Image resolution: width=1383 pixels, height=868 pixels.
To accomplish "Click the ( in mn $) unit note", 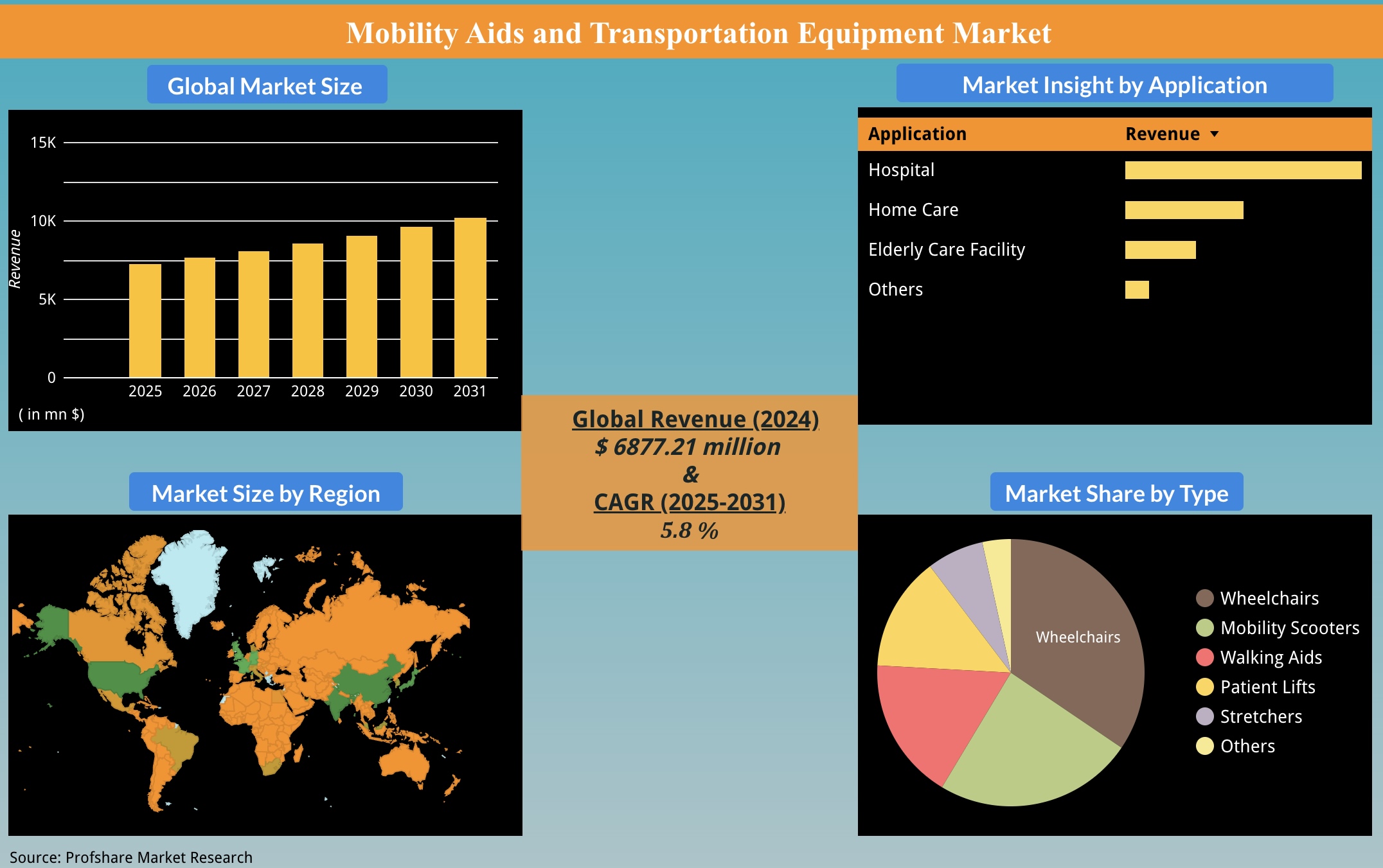I will click(51, 414).
